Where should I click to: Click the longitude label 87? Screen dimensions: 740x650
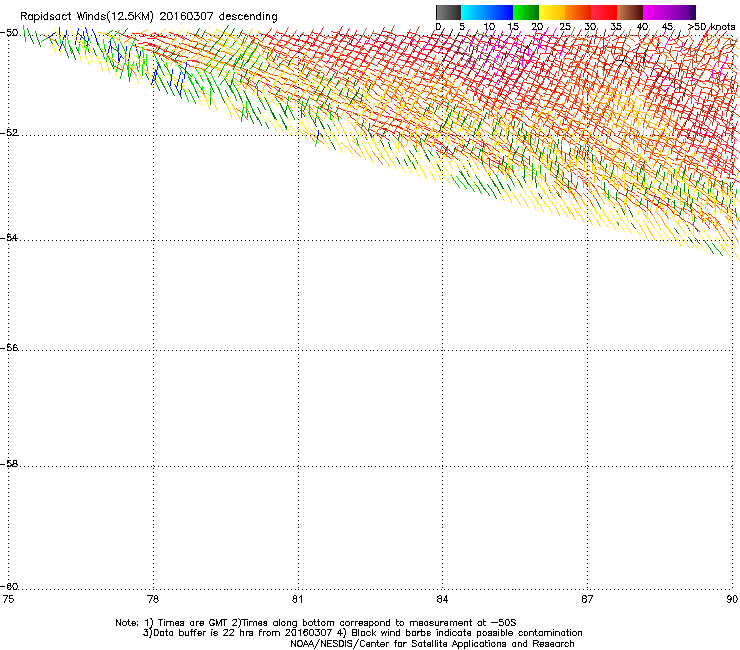587,599
